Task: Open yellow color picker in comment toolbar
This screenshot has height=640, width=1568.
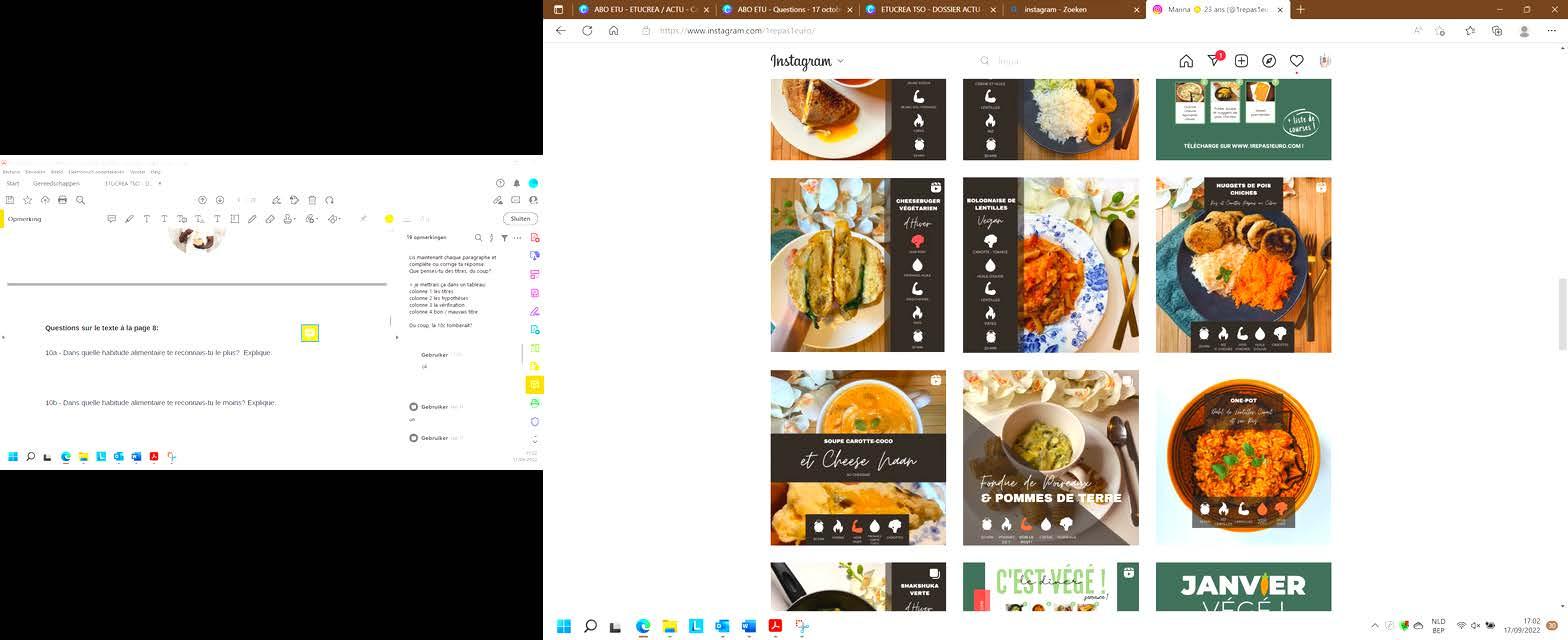Action: pyautogui.click(x=389, y=219)
